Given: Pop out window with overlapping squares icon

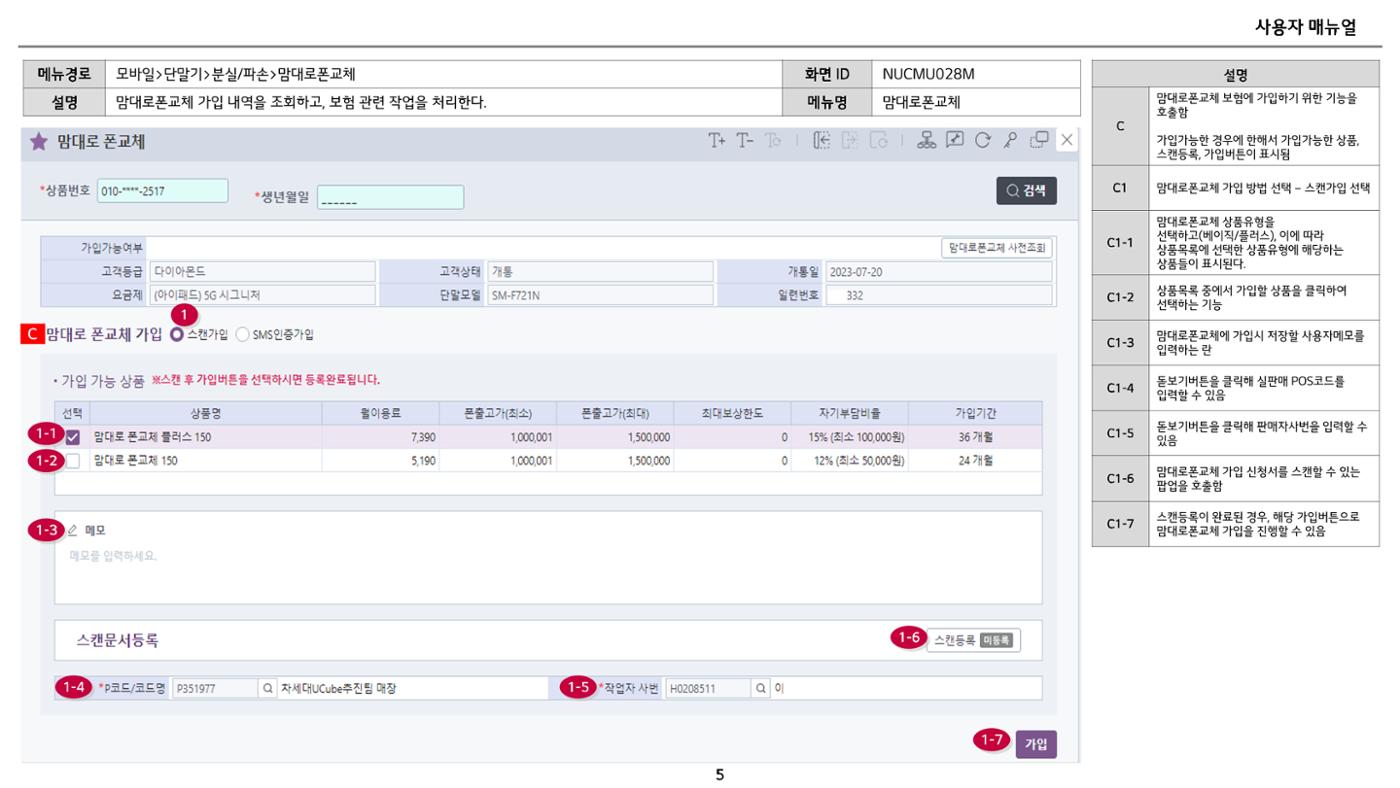Looking at the screenshot, I should point(1040,141).
